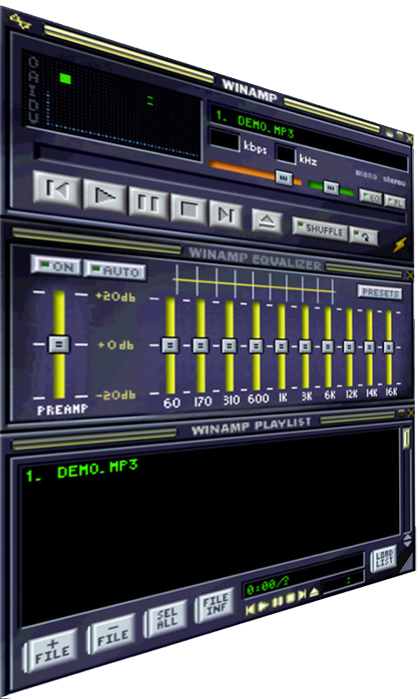Click the O options letter in clutterbar
This screenshot has width=420, height=699.
(34, 64)
